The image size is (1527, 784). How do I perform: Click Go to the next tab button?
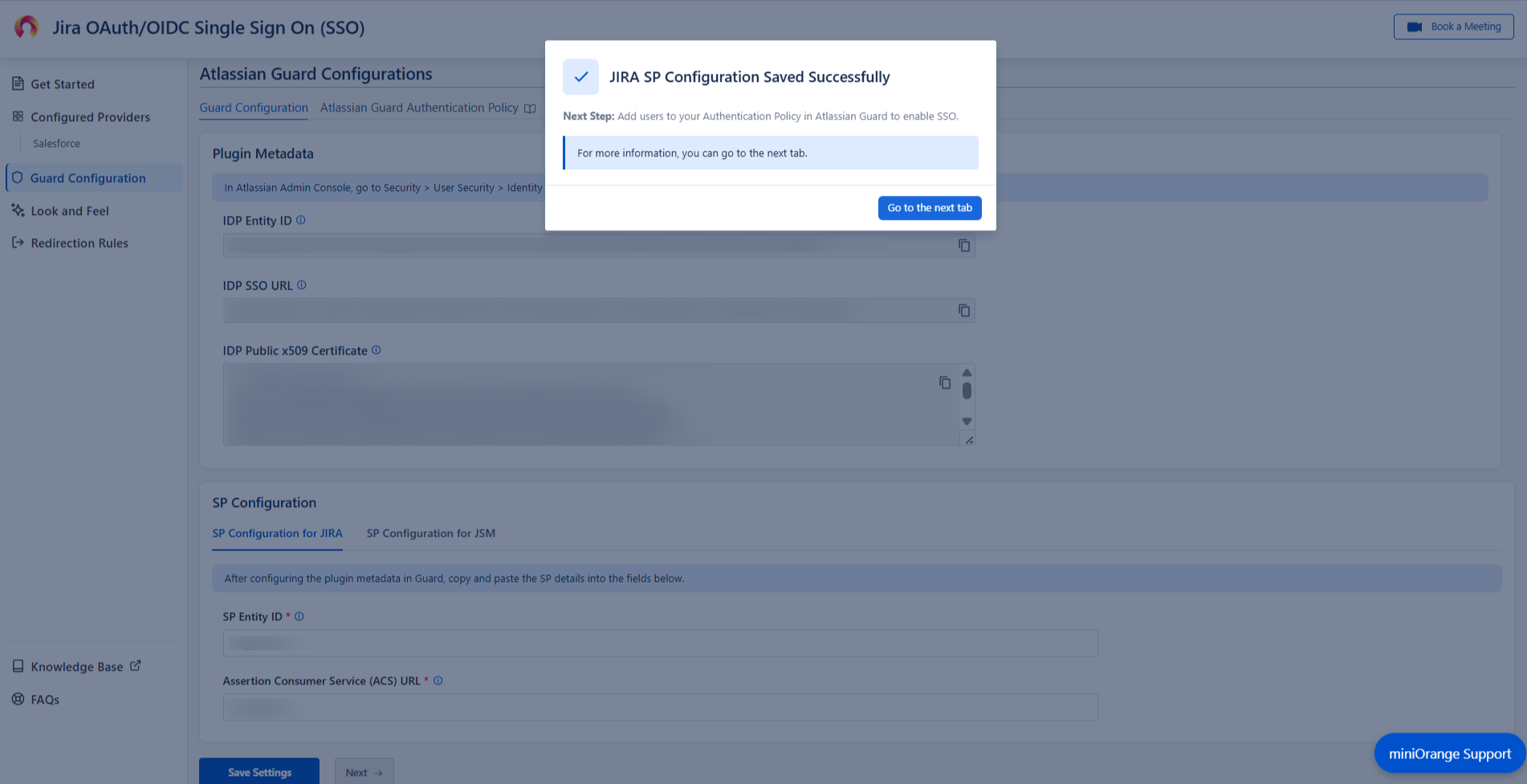tap(930, 208)
